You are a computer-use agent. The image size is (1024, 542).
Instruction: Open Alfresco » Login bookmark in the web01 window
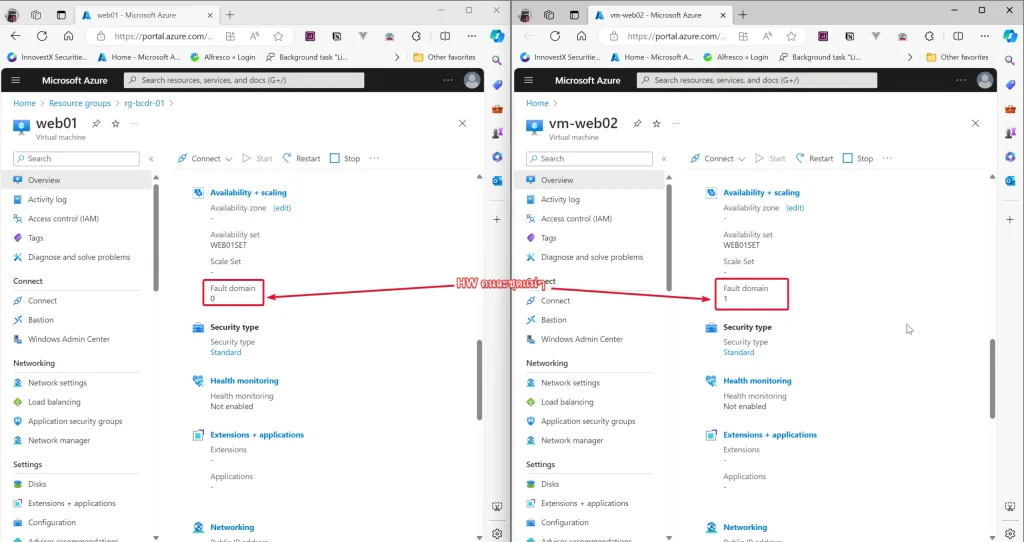[223, 57]
